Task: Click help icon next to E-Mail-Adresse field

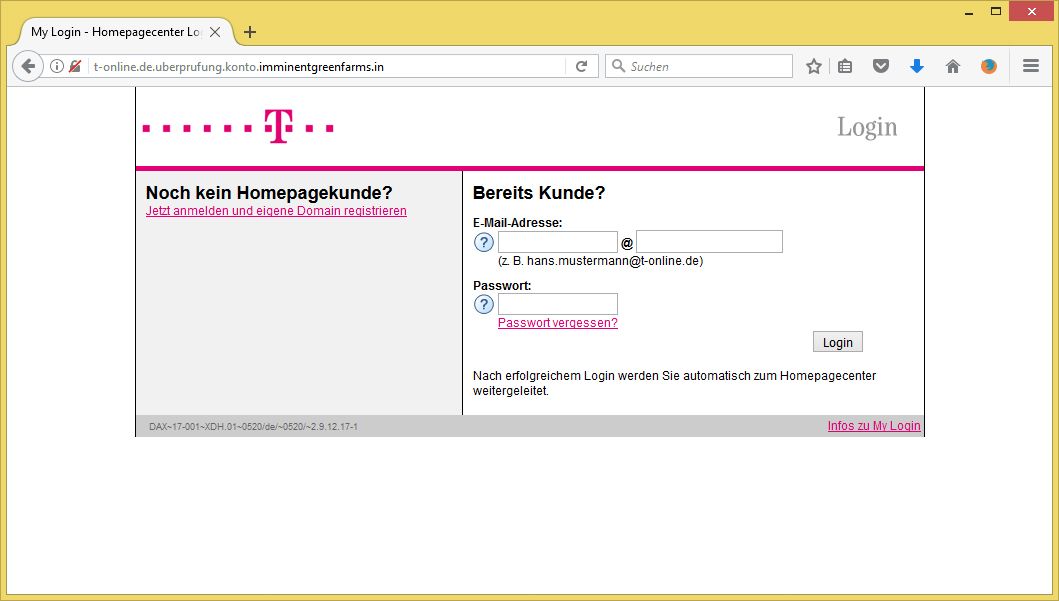Action: point(484,242)
